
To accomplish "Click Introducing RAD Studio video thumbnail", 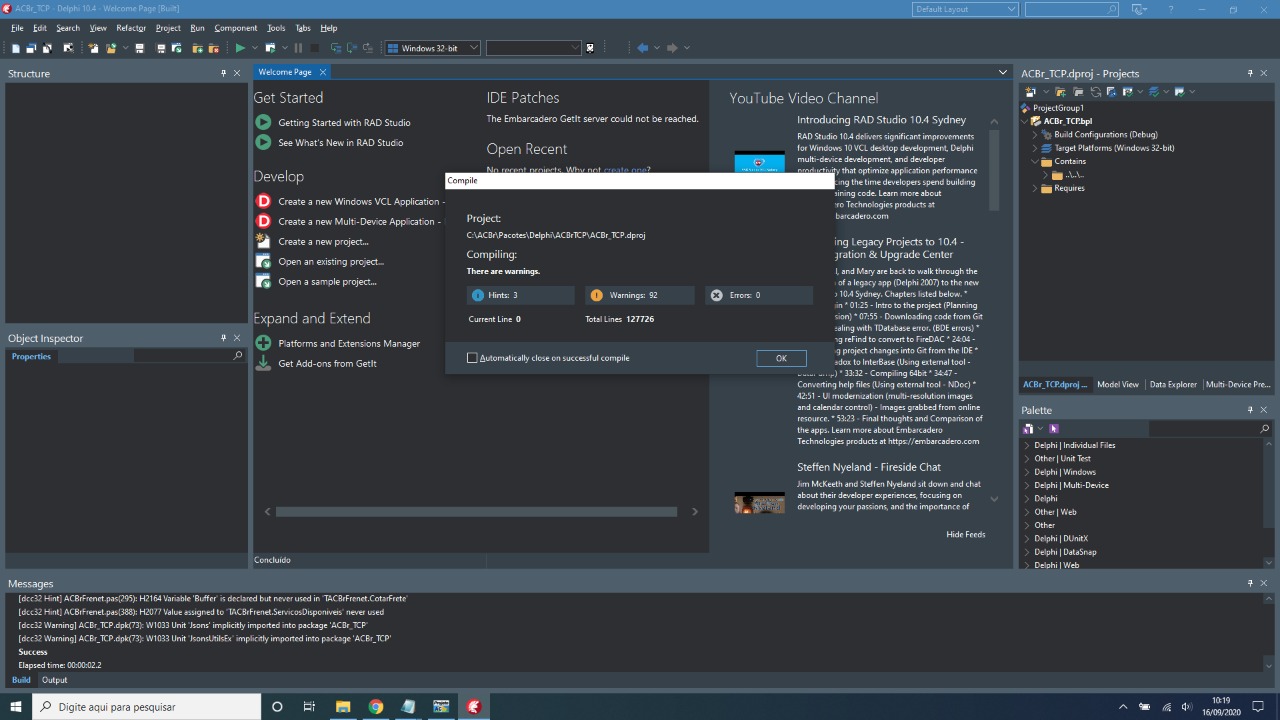I will (x=759, y=163).
